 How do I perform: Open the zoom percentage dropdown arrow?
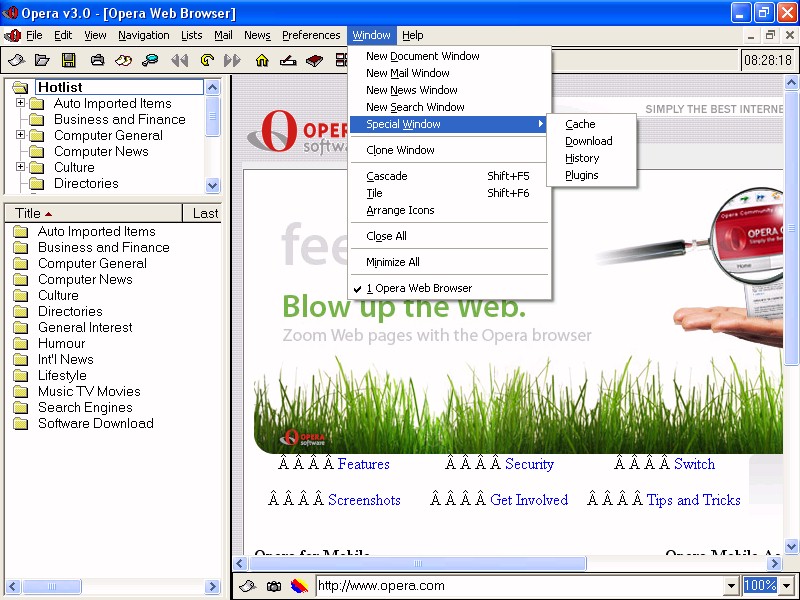coord(787,586)
